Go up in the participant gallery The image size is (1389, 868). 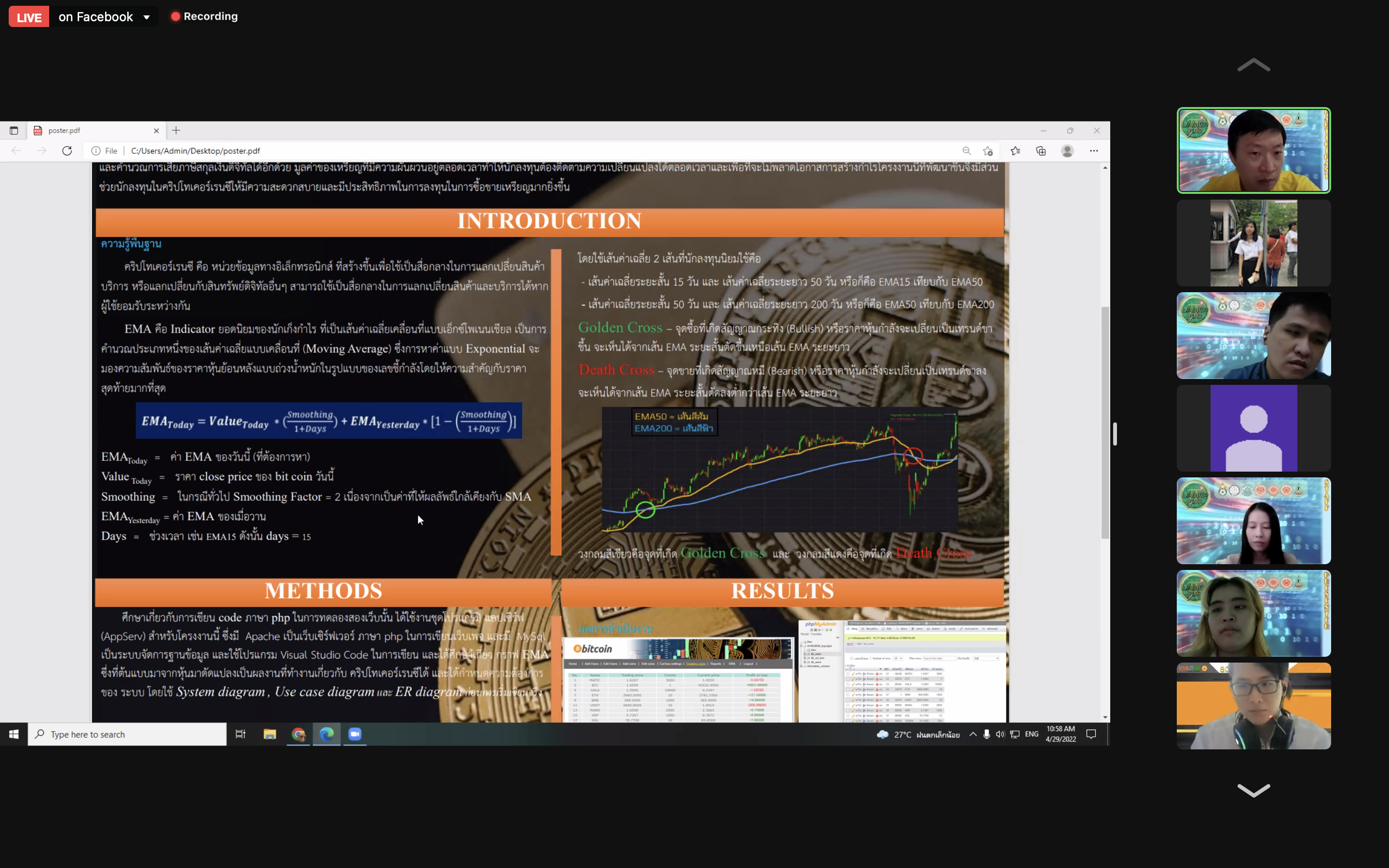(1253, 65)
